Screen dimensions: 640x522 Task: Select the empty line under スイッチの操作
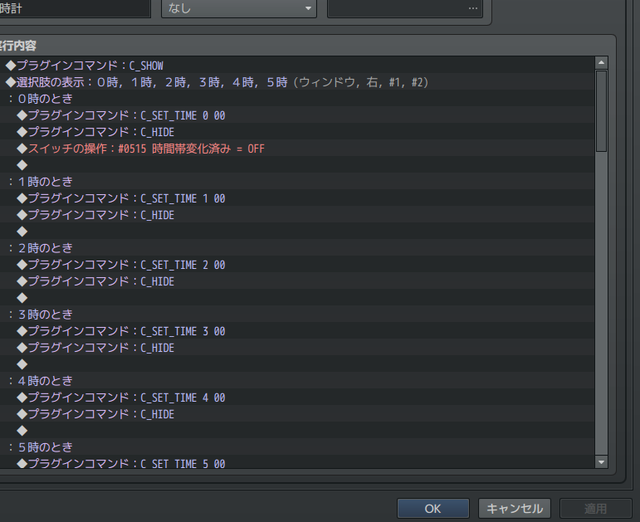297,165
